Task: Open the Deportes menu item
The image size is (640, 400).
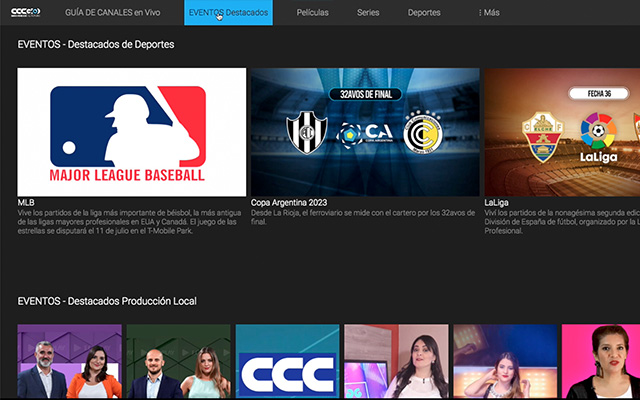Action: click(424, 13)
